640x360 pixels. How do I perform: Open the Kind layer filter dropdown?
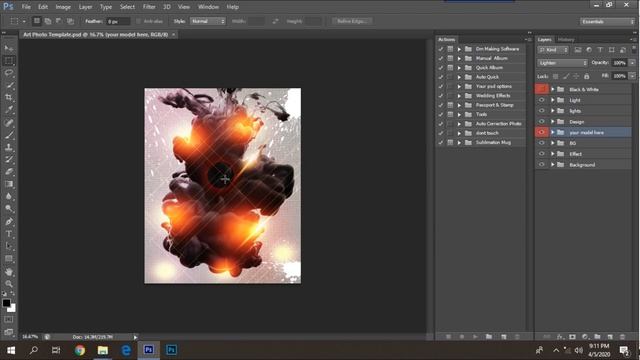[x=553, y=50]
